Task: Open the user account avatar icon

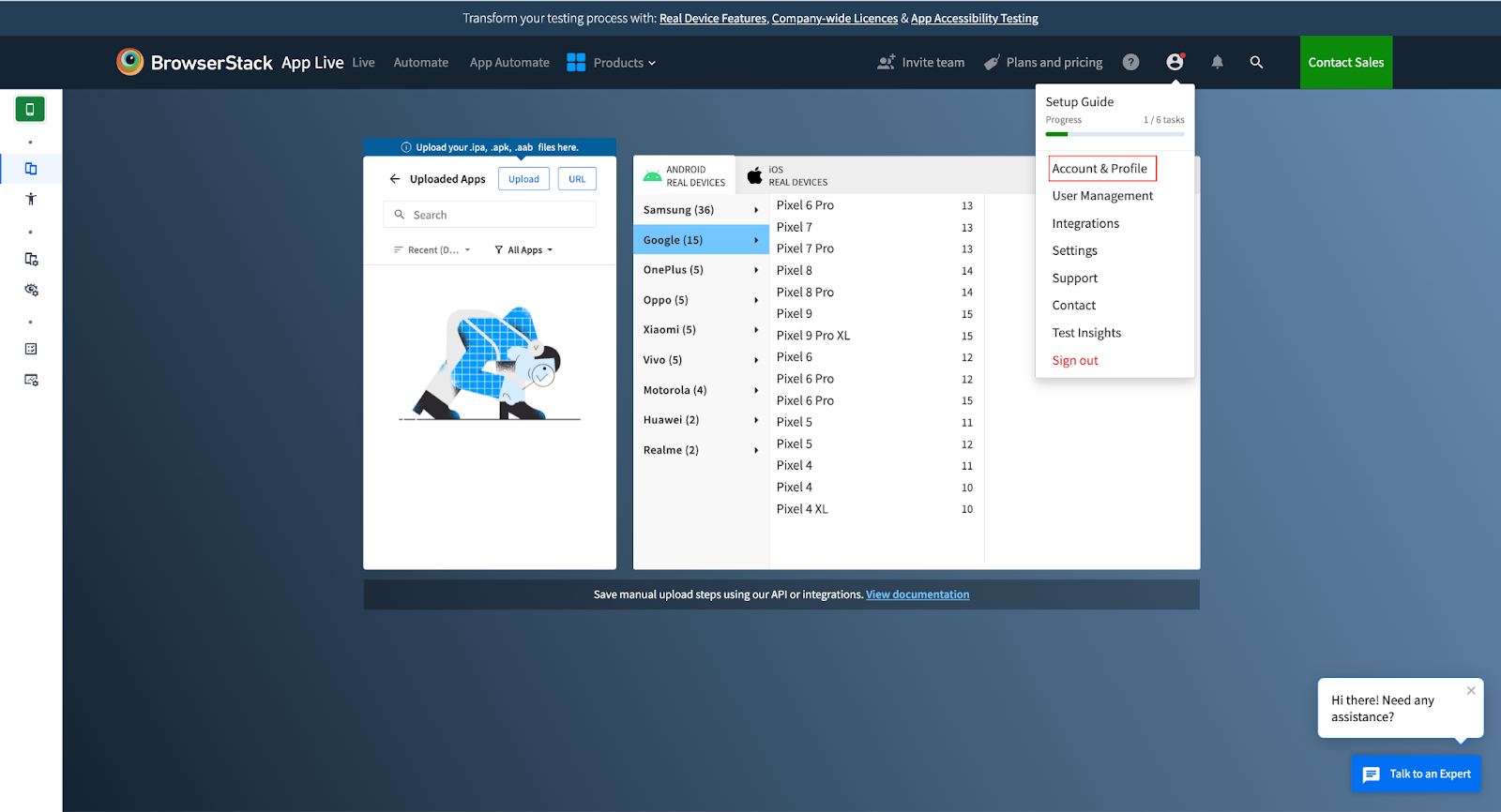Action: tap(1175, 63)
